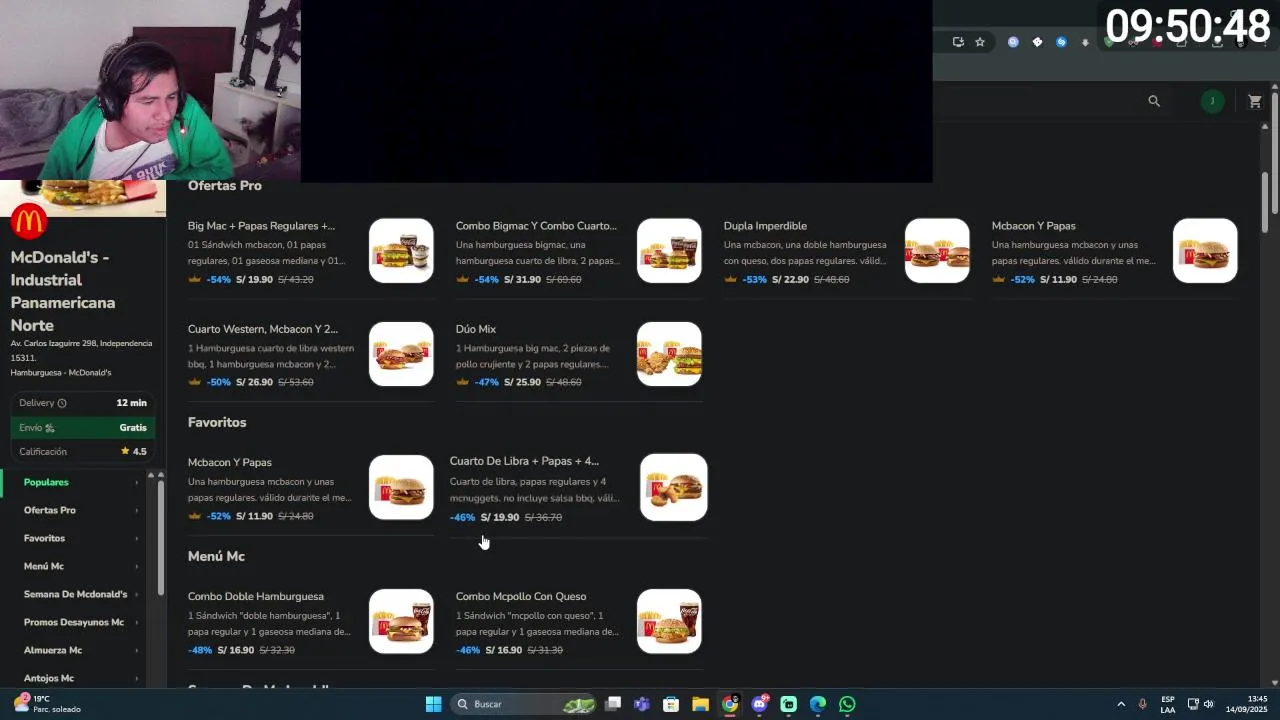Expand the Antojos Mc chevron arrow

coord(137,679)
